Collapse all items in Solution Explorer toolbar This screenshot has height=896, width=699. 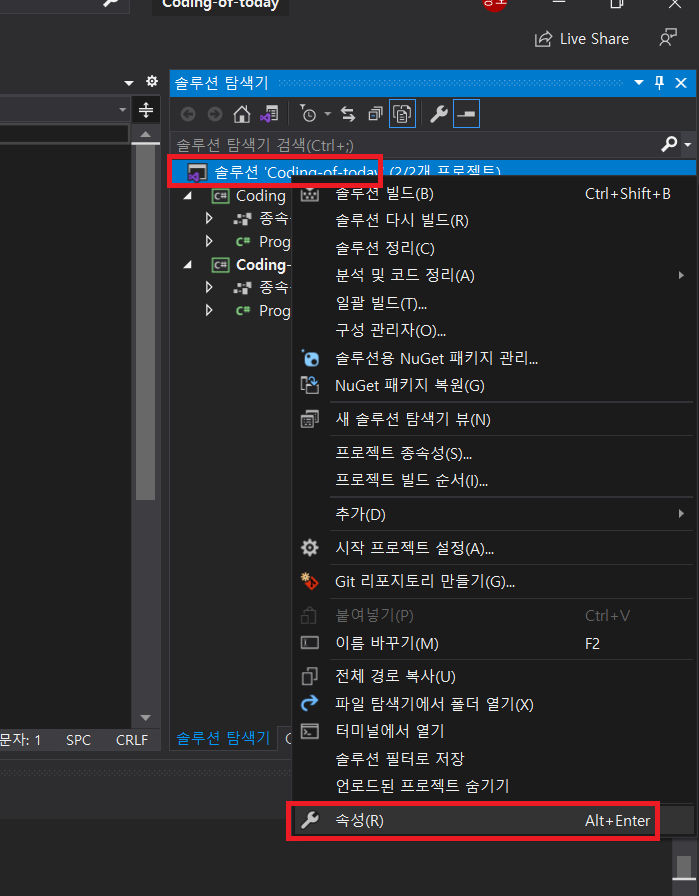click(375, 114)
